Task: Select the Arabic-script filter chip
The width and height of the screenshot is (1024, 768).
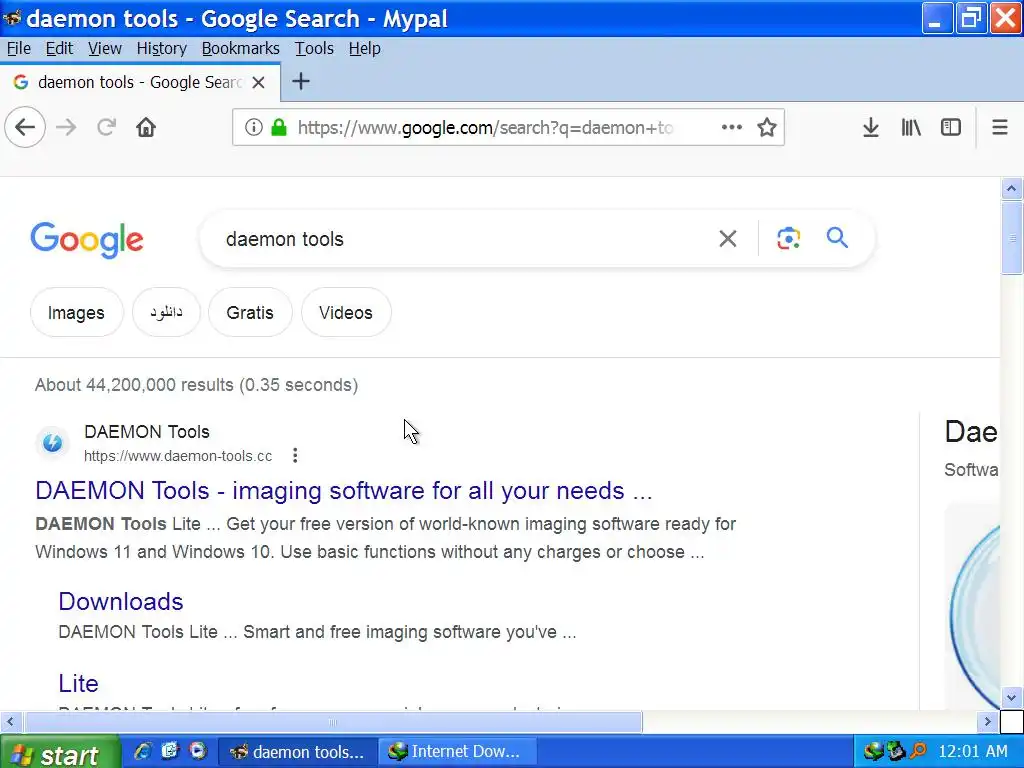Action: [x=166, y=312]
